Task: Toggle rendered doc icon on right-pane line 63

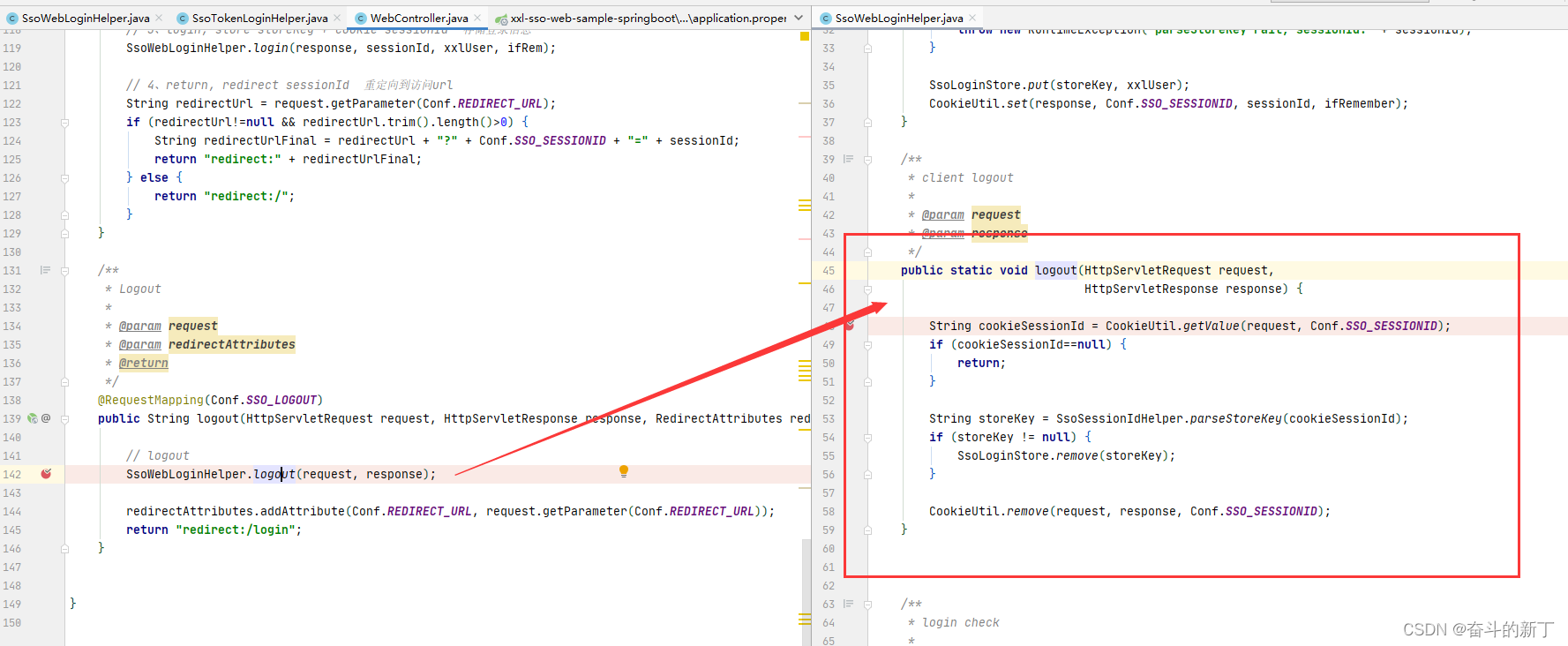Action: (x=848, y=604)
